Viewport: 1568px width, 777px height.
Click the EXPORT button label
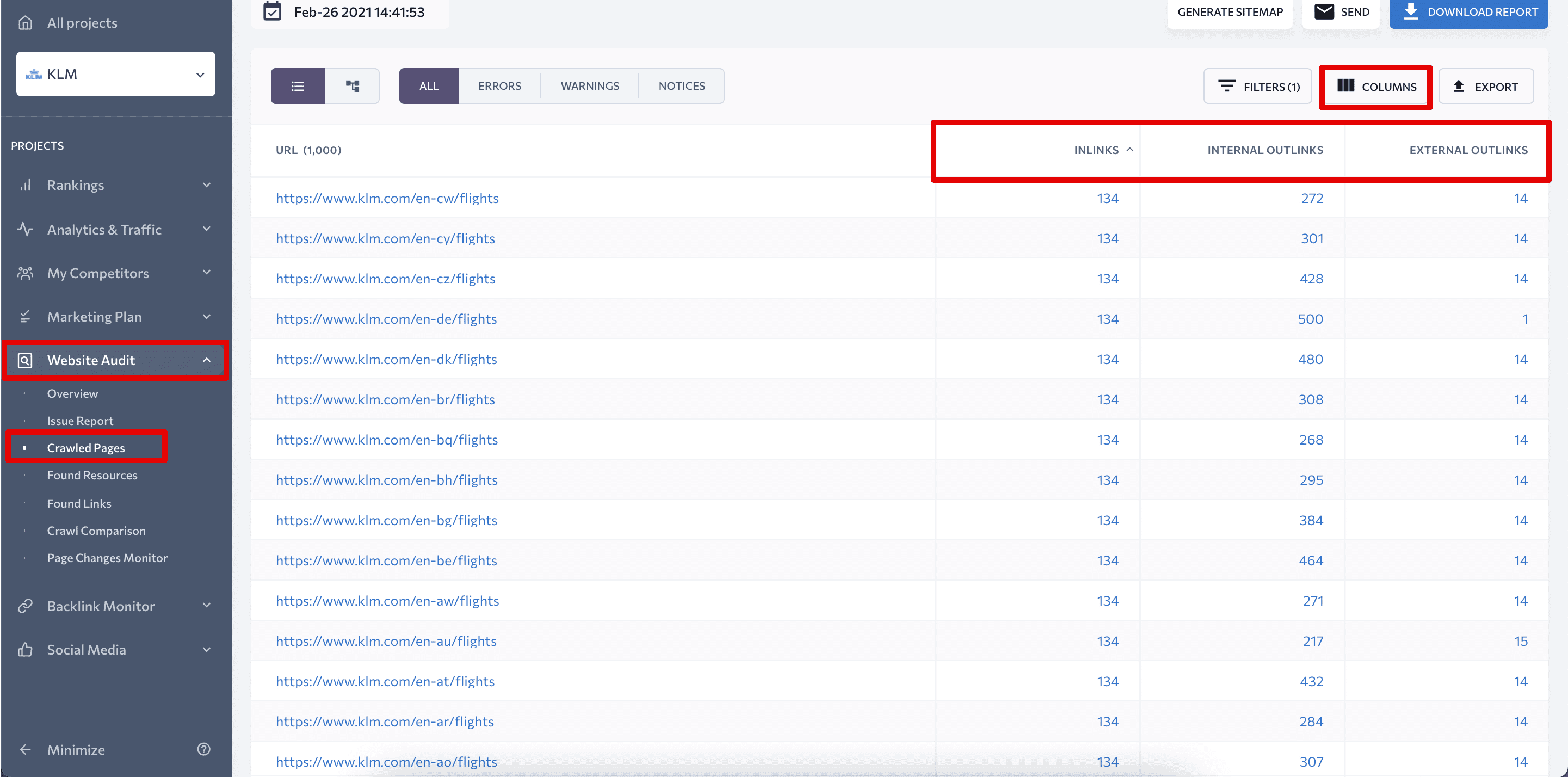[x=1496, y=87]
